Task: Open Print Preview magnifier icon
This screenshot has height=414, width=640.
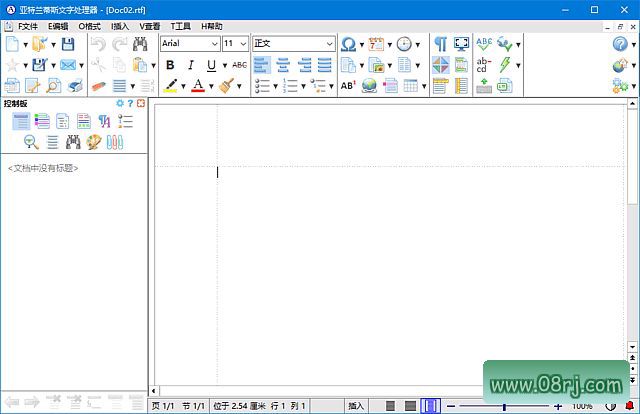Action: point(53,86)
